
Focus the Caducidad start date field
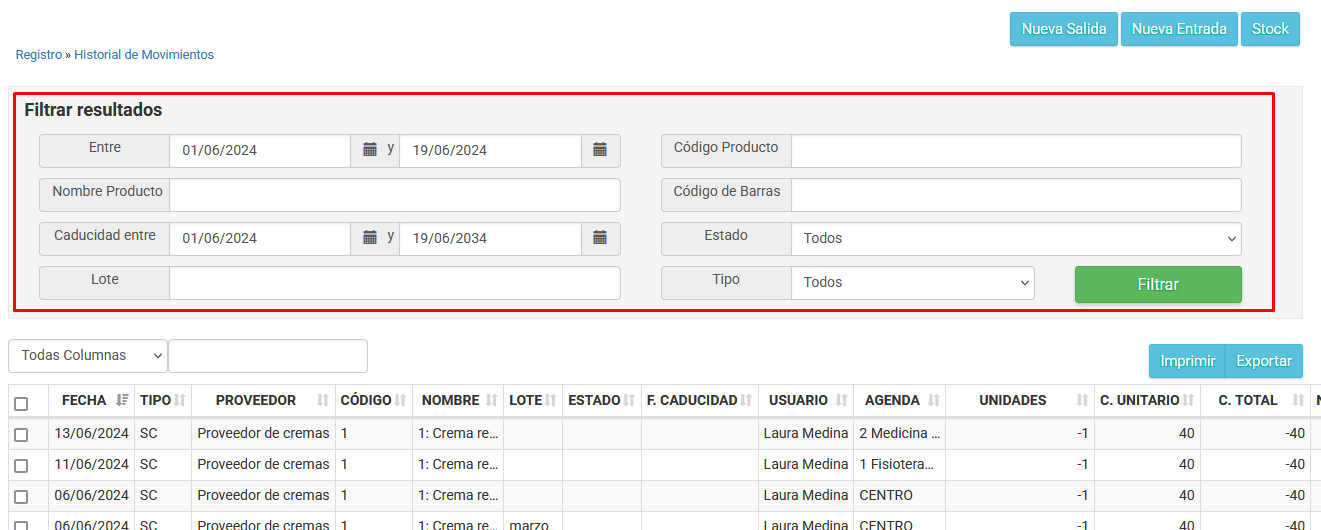point(260,238)
